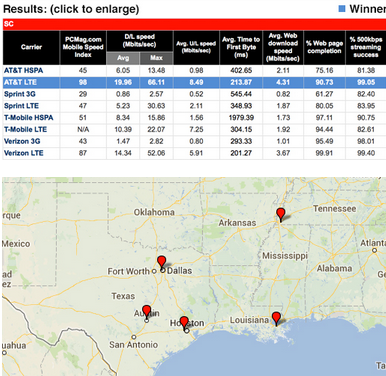The height and width of the screenshot is (376, 386).
Task: Click the red SC region header bar
Action: click(194, 24)
